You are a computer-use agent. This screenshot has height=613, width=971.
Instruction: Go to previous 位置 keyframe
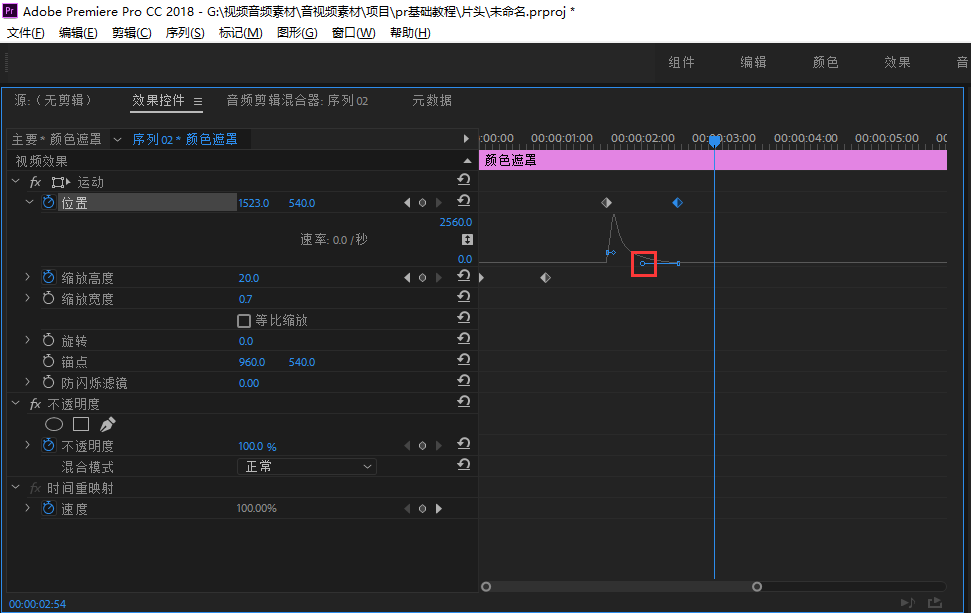click(407, 202)
